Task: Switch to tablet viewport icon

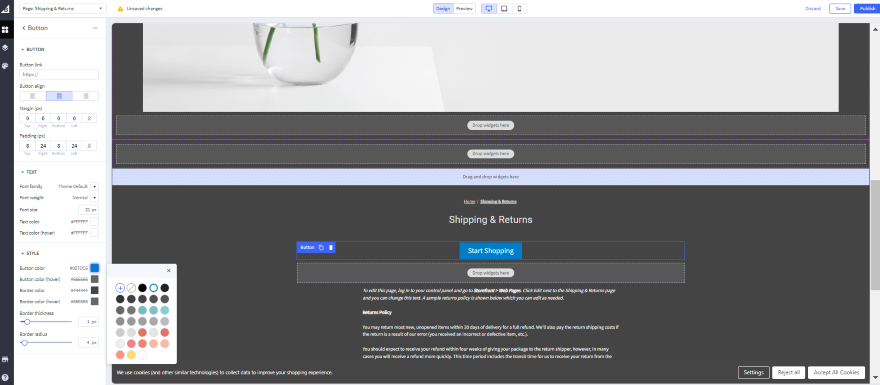Action: tap(504, 8)
